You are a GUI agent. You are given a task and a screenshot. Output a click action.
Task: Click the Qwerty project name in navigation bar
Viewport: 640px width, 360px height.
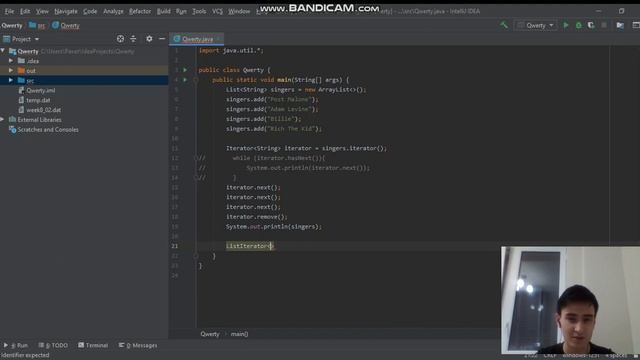(x=12, y=25)
